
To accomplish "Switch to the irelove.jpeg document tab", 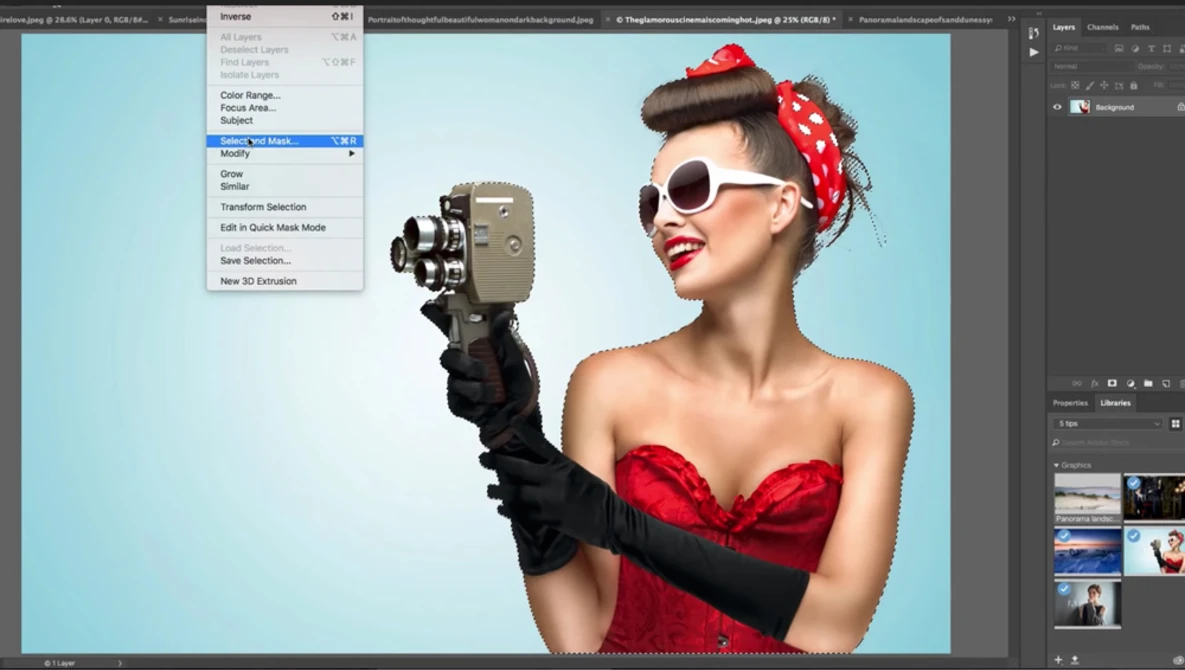I will pyautogui.click(x=73, y=20).
